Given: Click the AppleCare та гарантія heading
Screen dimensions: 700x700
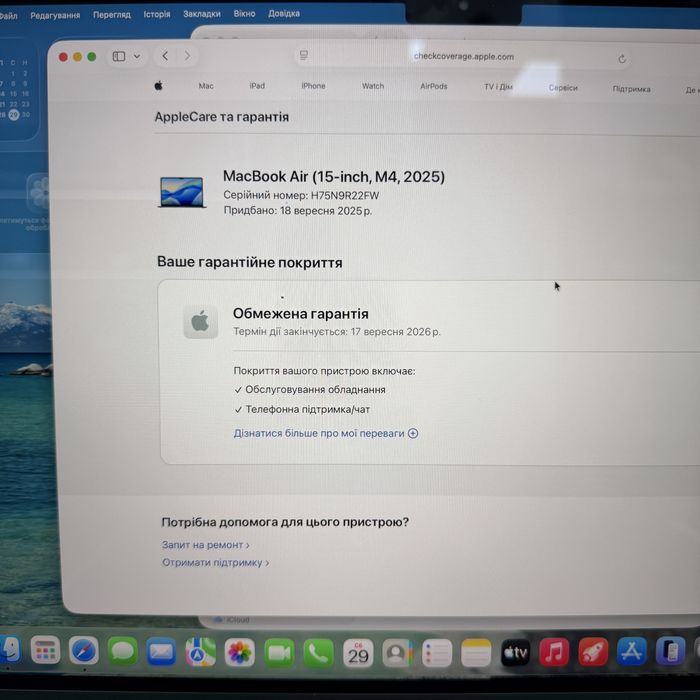Looking at the screenshot, I should (x=221, y=117).
